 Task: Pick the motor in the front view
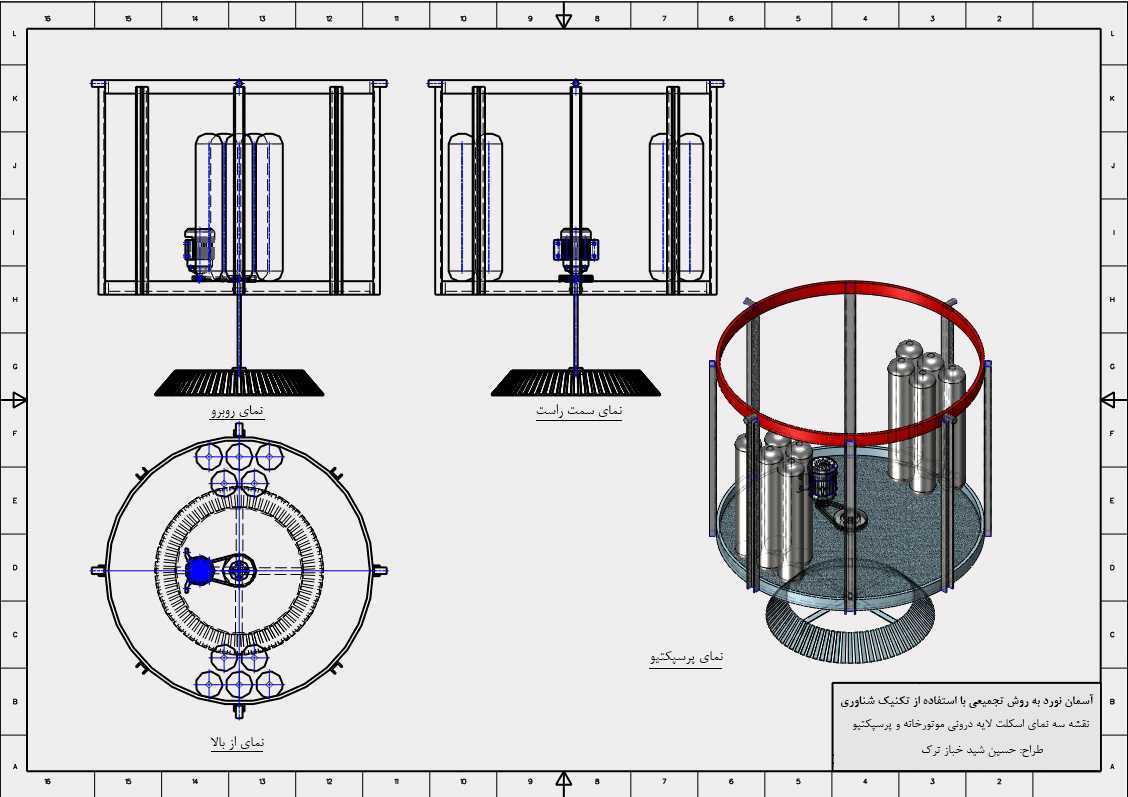coord(199,252)
